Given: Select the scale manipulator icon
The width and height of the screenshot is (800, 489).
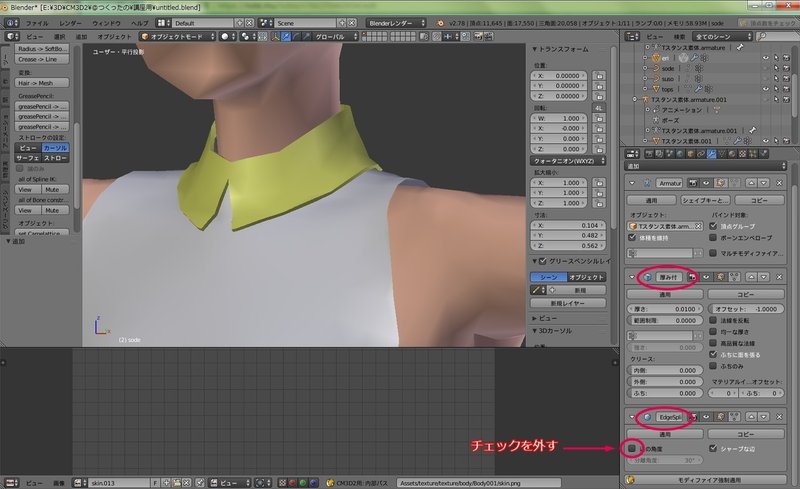Looking at the screenshot, I should pos(306,37).
